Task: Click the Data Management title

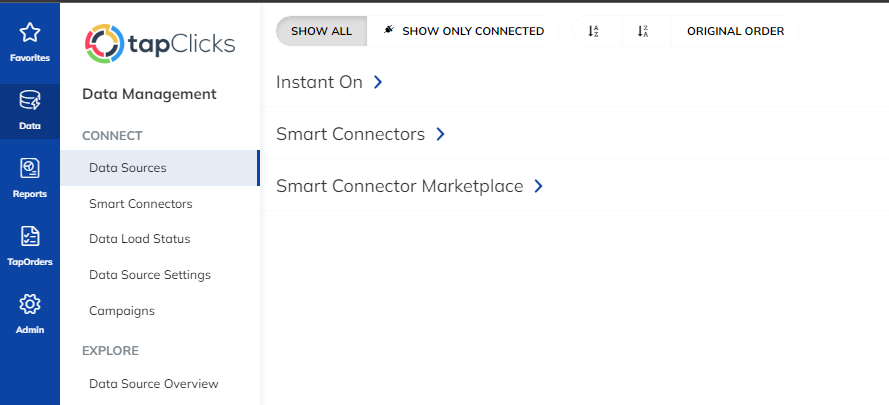Action: point(149,94)
